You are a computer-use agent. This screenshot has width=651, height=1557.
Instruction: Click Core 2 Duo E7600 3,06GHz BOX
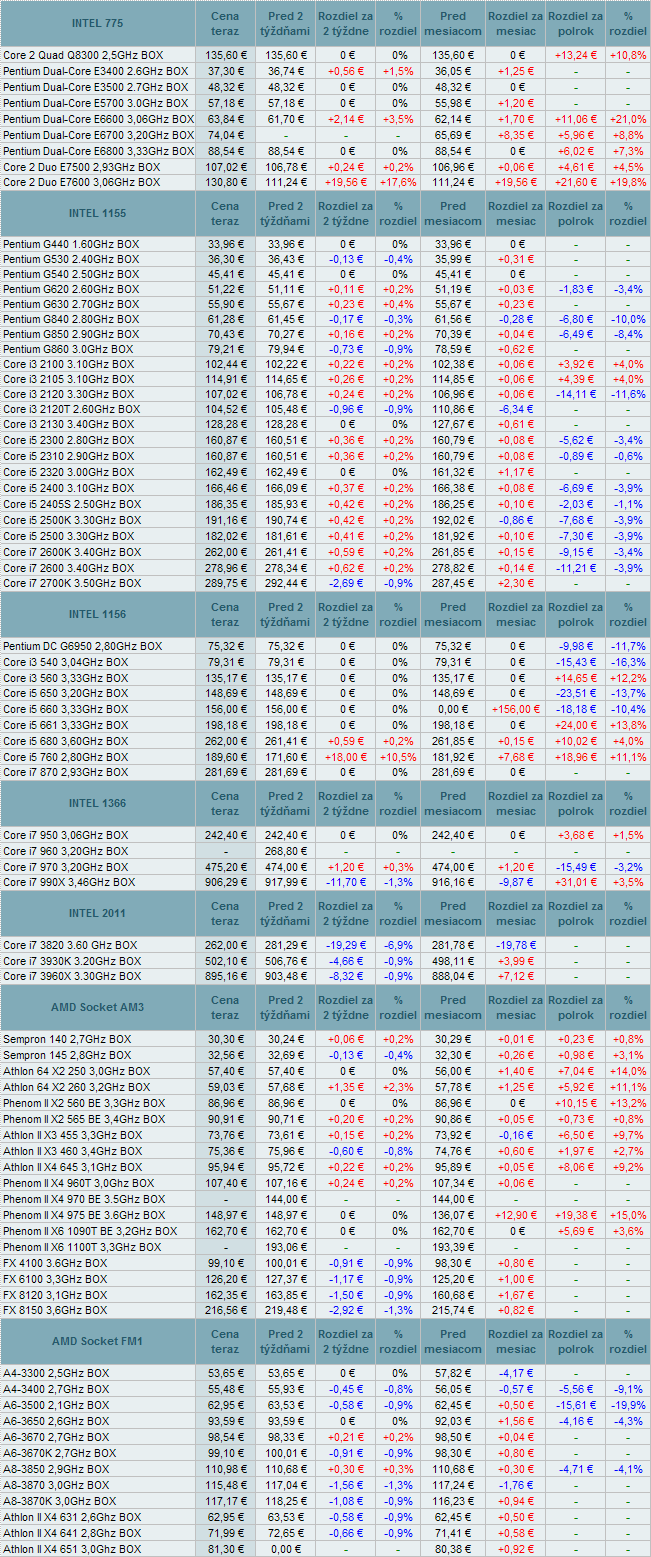pos(81,183)
